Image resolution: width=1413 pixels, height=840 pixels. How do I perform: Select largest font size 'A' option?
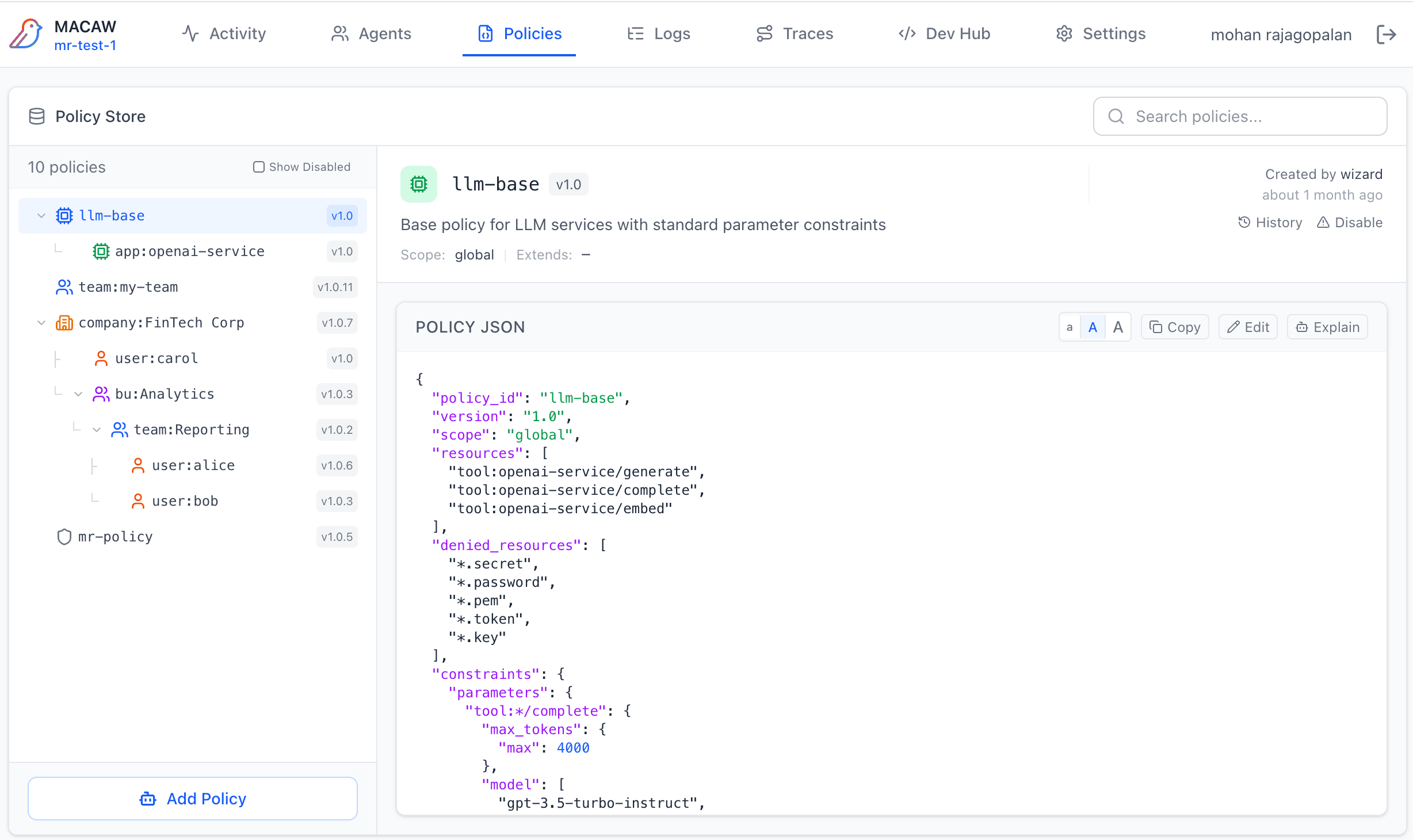coord(1118,327)
